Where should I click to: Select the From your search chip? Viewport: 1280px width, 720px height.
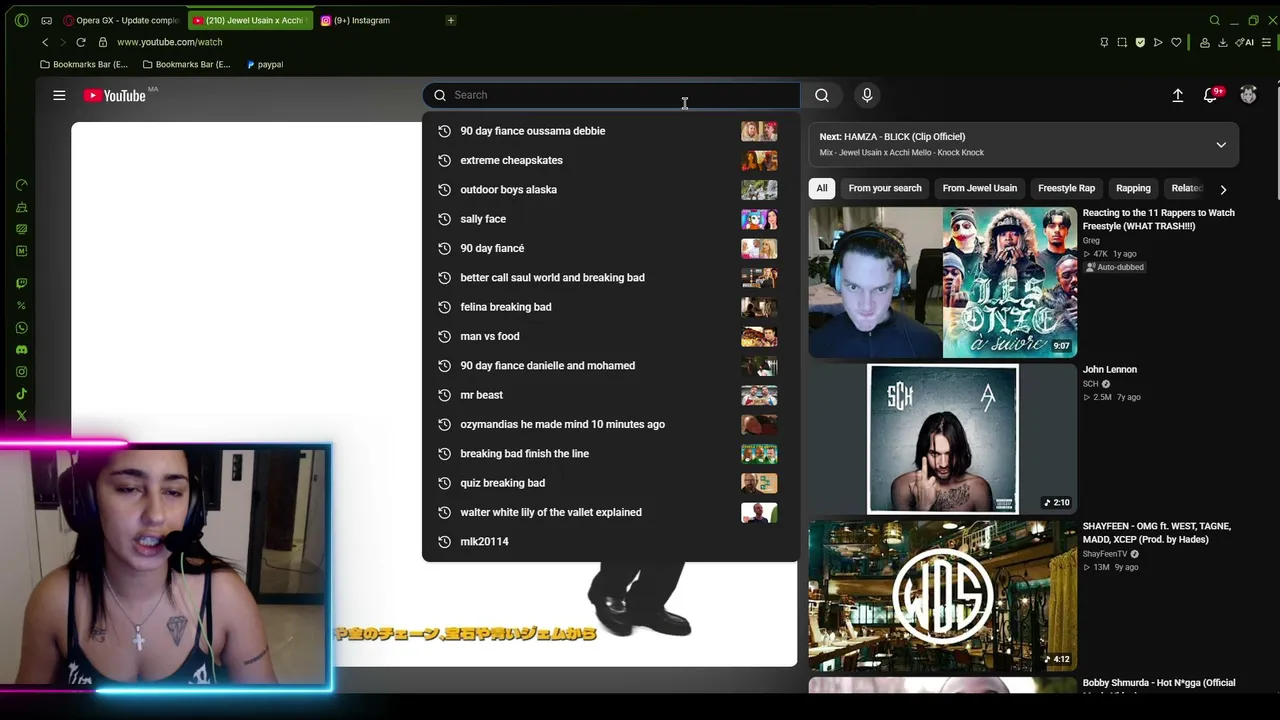tap(885, 188)
